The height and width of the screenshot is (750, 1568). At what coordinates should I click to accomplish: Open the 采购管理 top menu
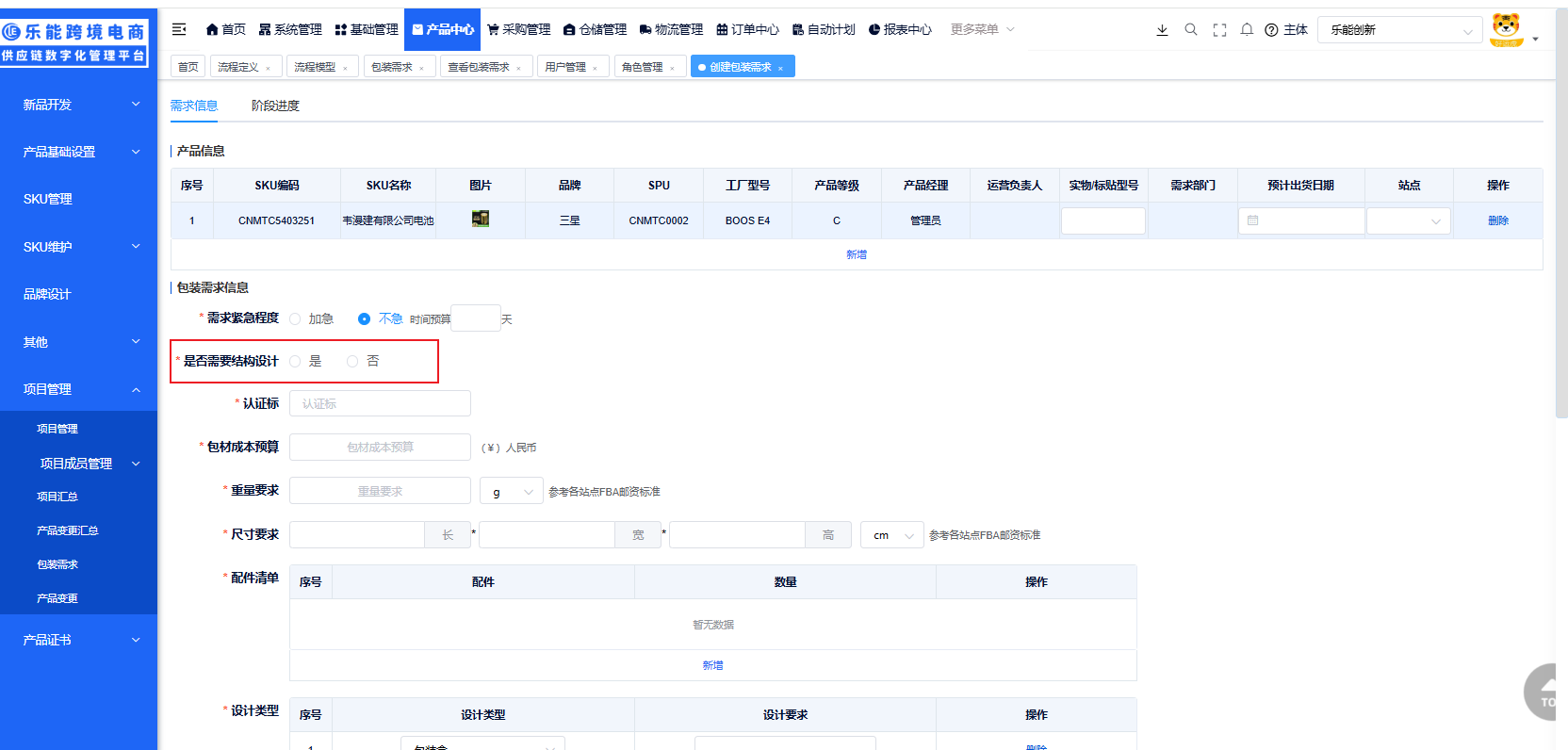pos(519,30)
